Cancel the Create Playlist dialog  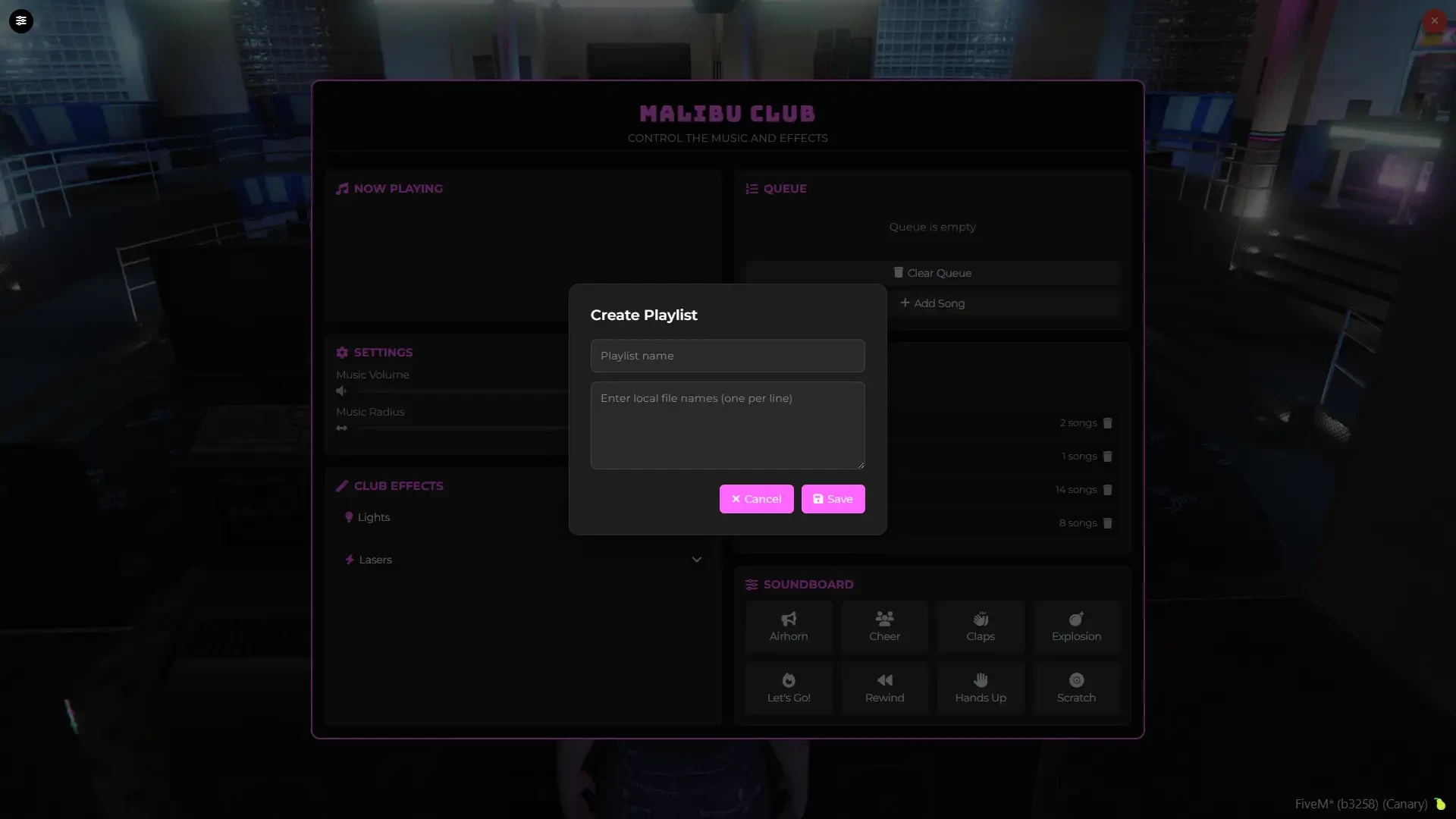(756, 499)
